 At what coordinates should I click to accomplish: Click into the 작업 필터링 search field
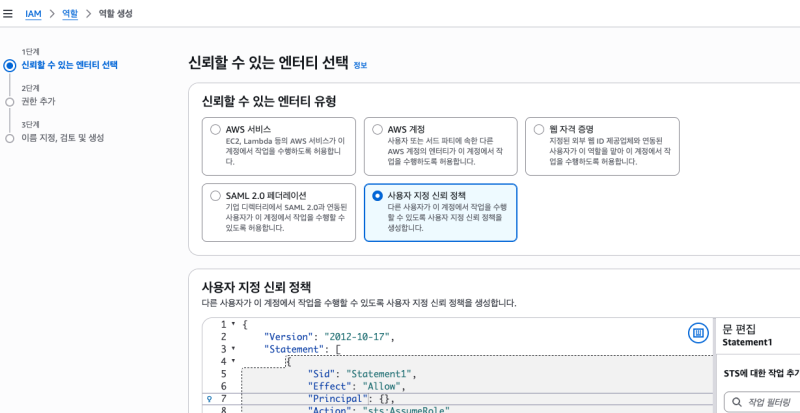click(772, 403)
